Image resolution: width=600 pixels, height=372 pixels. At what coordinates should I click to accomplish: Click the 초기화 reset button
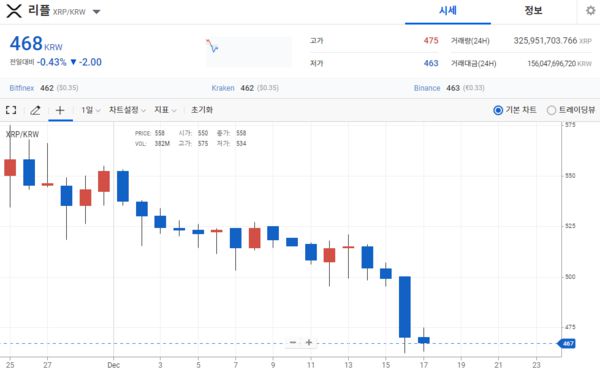click(202, 110)
